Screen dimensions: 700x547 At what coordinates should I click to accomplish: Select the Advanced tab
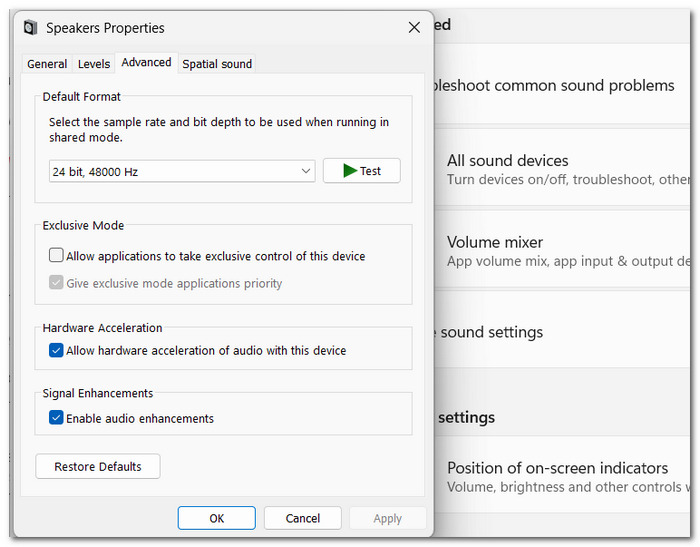146,63
